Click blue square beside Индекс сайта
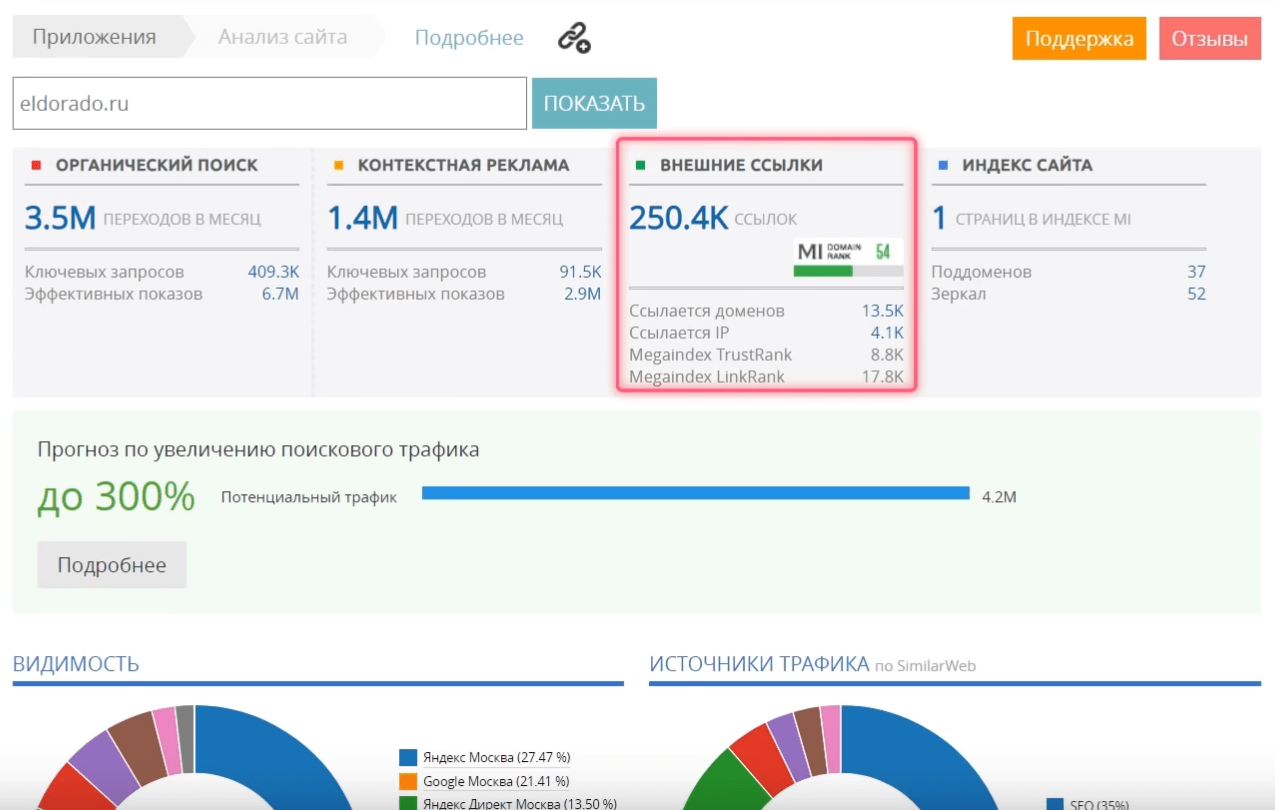Image resolution: width=1275 pixels, height=810 pixels. click(943, 165)
